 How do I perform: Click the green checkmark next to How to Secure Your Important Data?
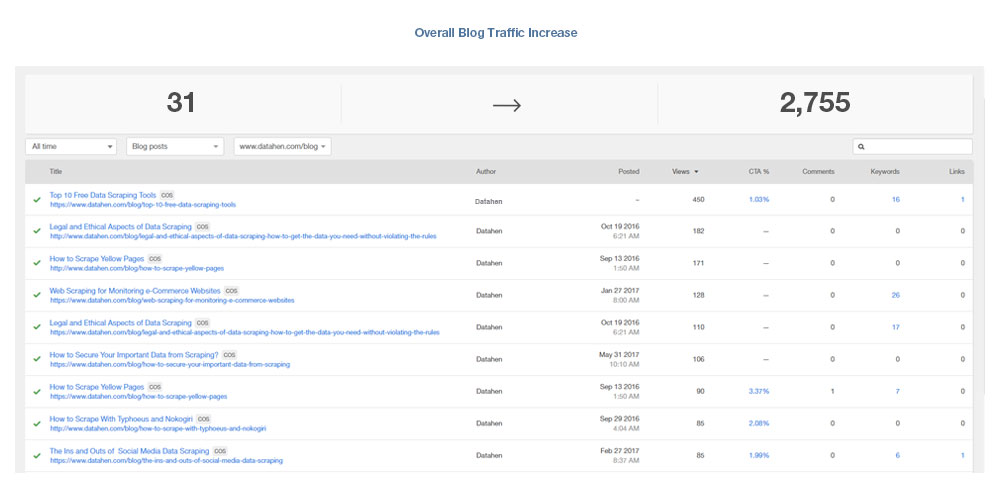pyautogui.click(x=37, y=359)
